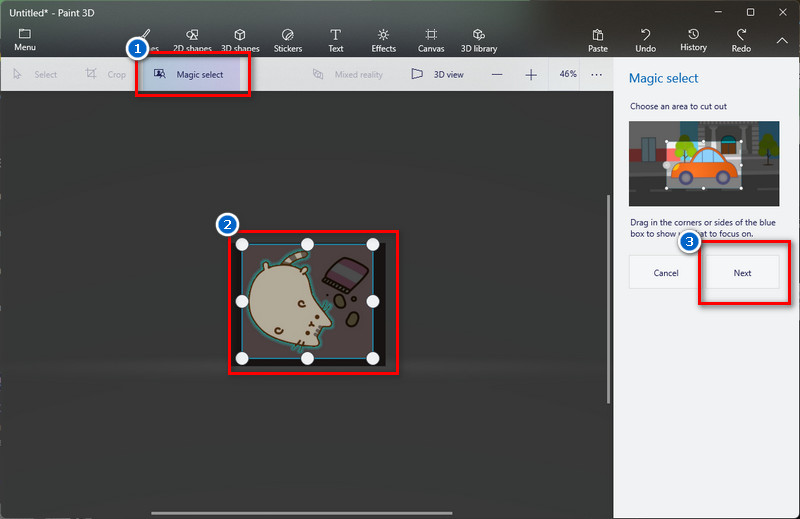Click the horizontal scrollbar at bottom

302,513
